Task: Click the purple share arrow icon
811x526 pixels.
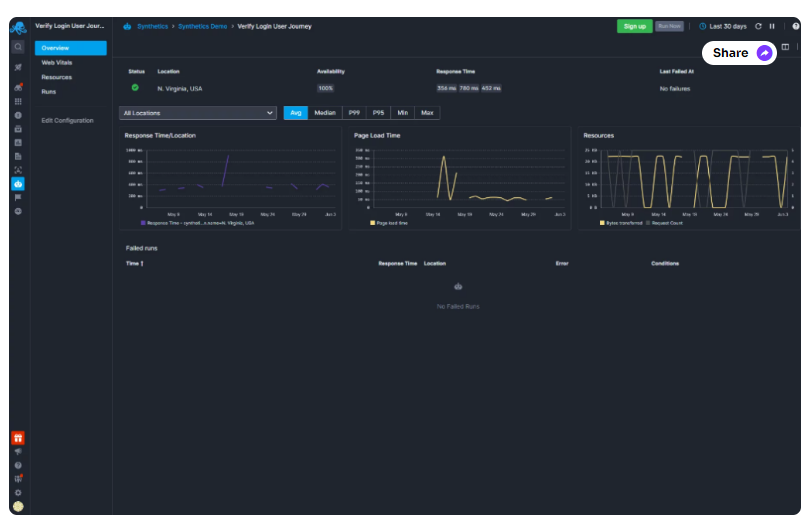Action: pos(764,53)
